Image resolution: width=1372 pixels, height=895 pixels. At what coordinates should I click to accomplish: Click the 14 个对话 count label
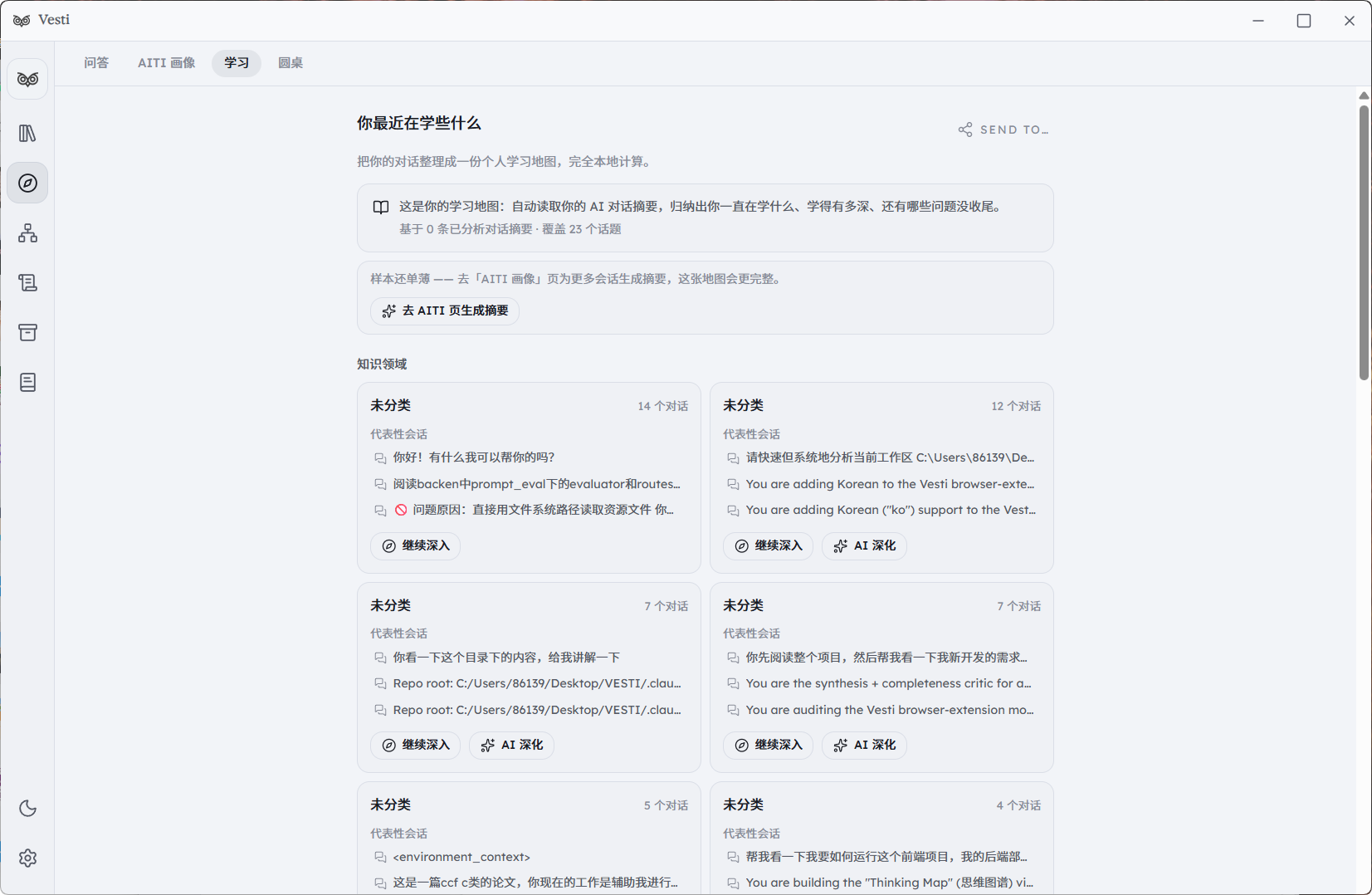(x=662, y=406)
